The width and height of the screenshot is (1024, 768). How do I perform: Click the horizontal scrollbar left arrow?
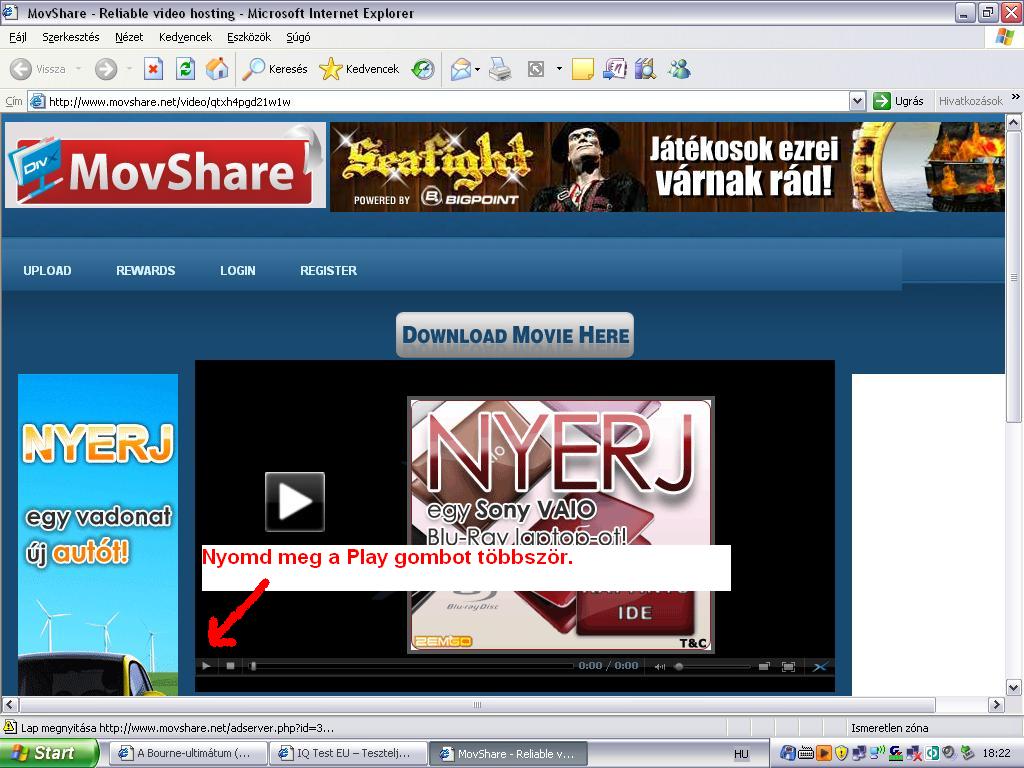[10, 705]
